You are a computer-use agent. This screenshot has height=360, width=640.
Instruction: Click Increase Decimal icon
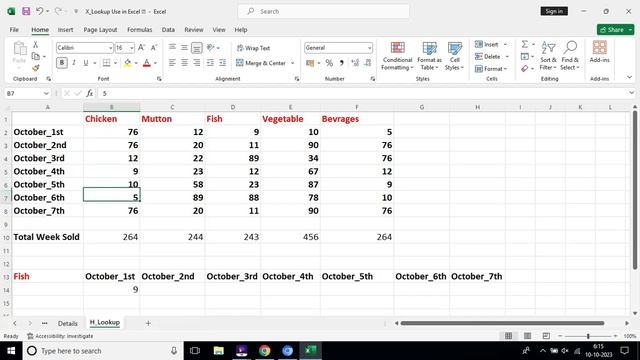(355, 63)
